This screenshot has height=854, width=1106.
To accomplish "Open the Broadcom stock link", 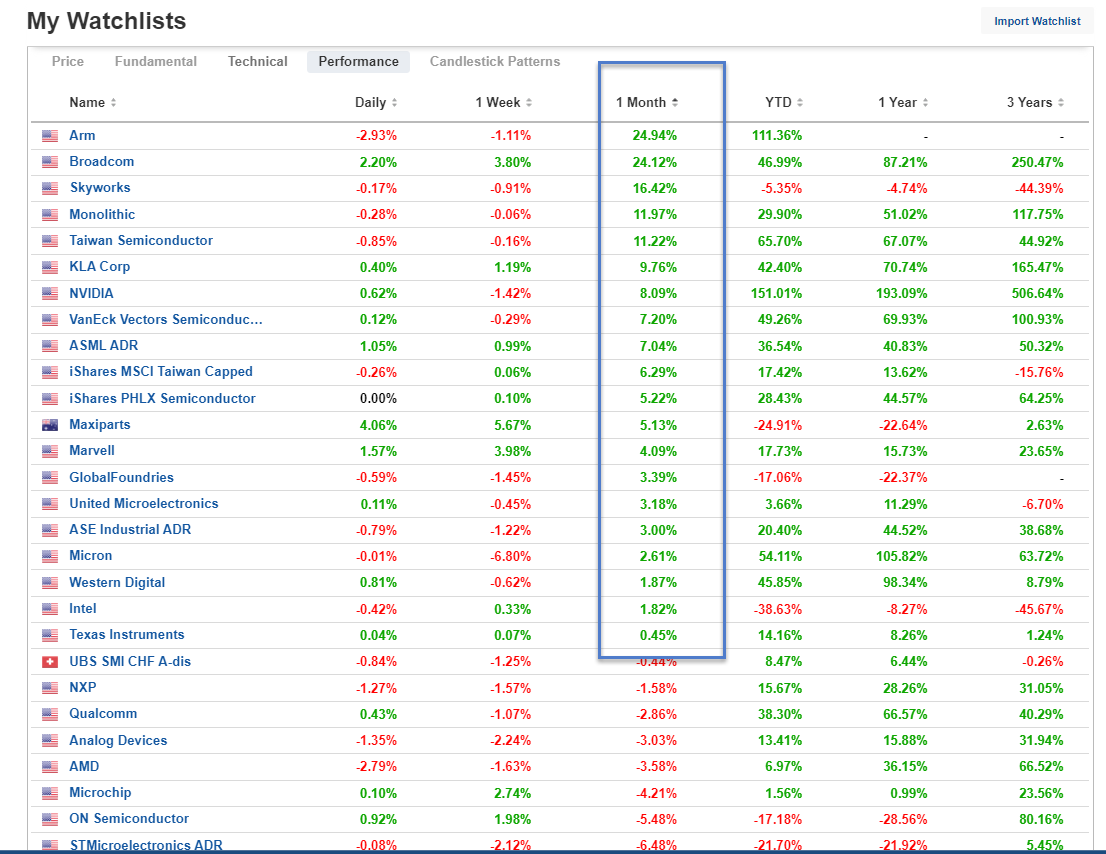I will (102, 161).
